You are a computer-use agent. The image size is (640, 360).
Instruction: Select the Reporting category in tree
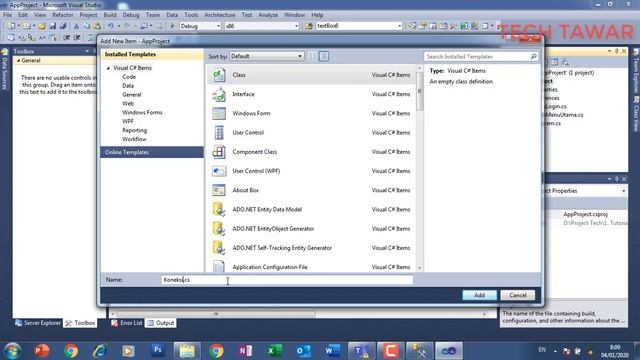tap(134, 131)
